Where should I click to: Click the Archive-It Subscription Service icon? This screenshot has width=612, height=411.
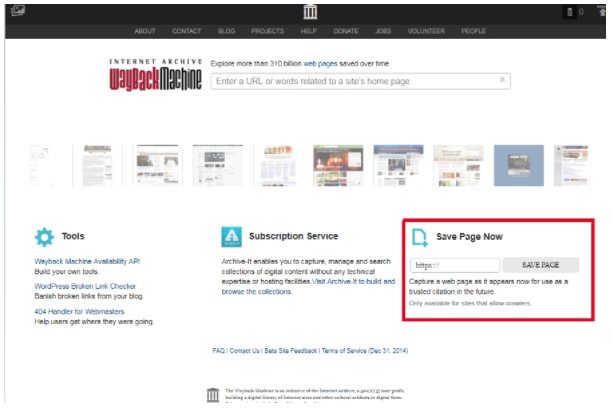[x=231, y=237]
